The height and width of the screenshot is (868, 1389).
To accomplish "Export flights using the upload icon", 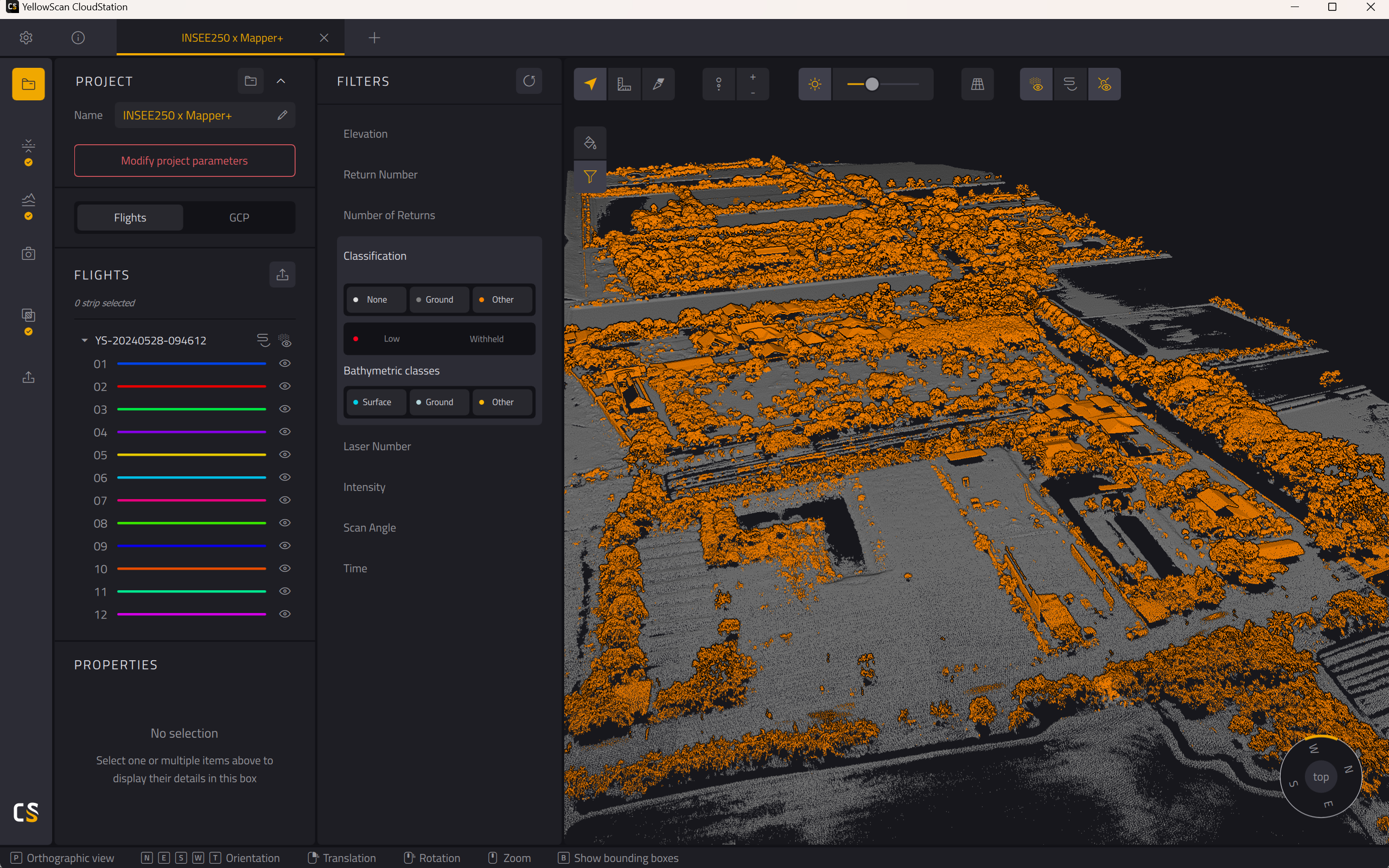I will (282, 275).
